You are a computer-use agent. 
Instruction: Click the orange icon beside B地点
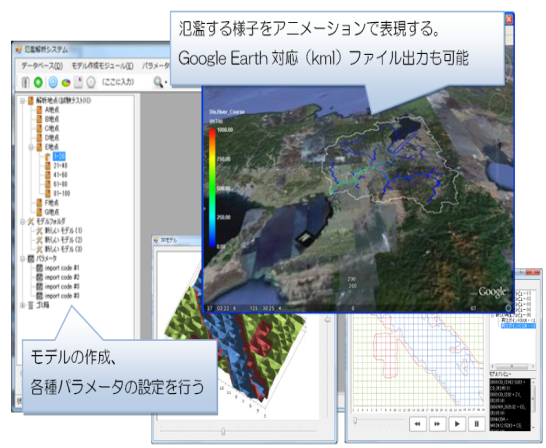40,119
